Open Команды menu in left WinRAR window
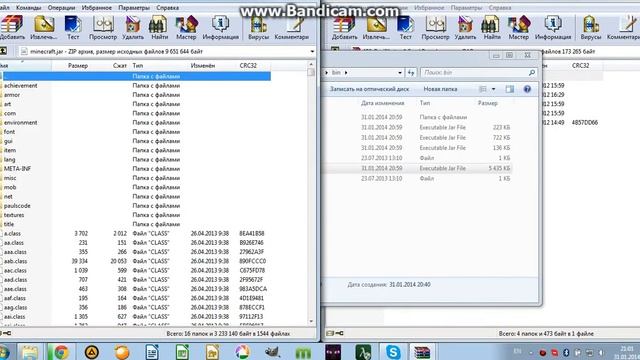640x360 pixels. (29, 8)
